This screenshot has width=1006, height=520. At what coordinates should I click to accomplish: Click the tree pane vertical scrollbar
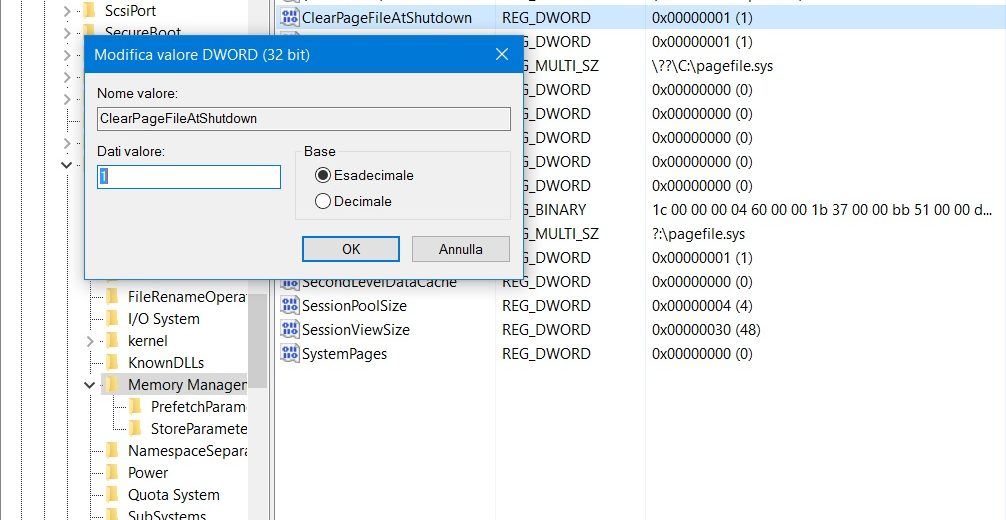click(257, 341)
